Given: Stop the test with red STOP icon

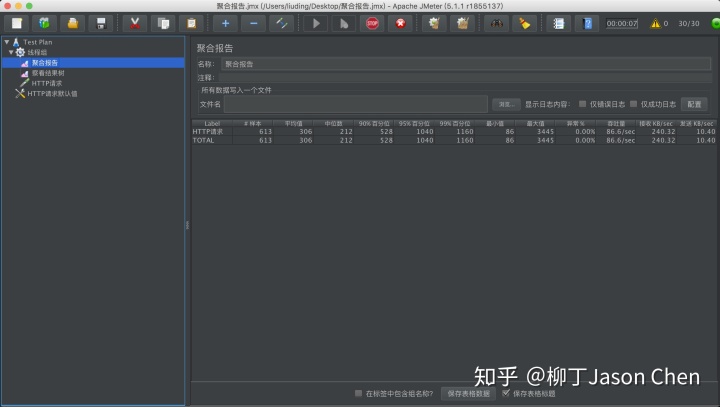Looking at the screenshot, I should tap(372, 23).
